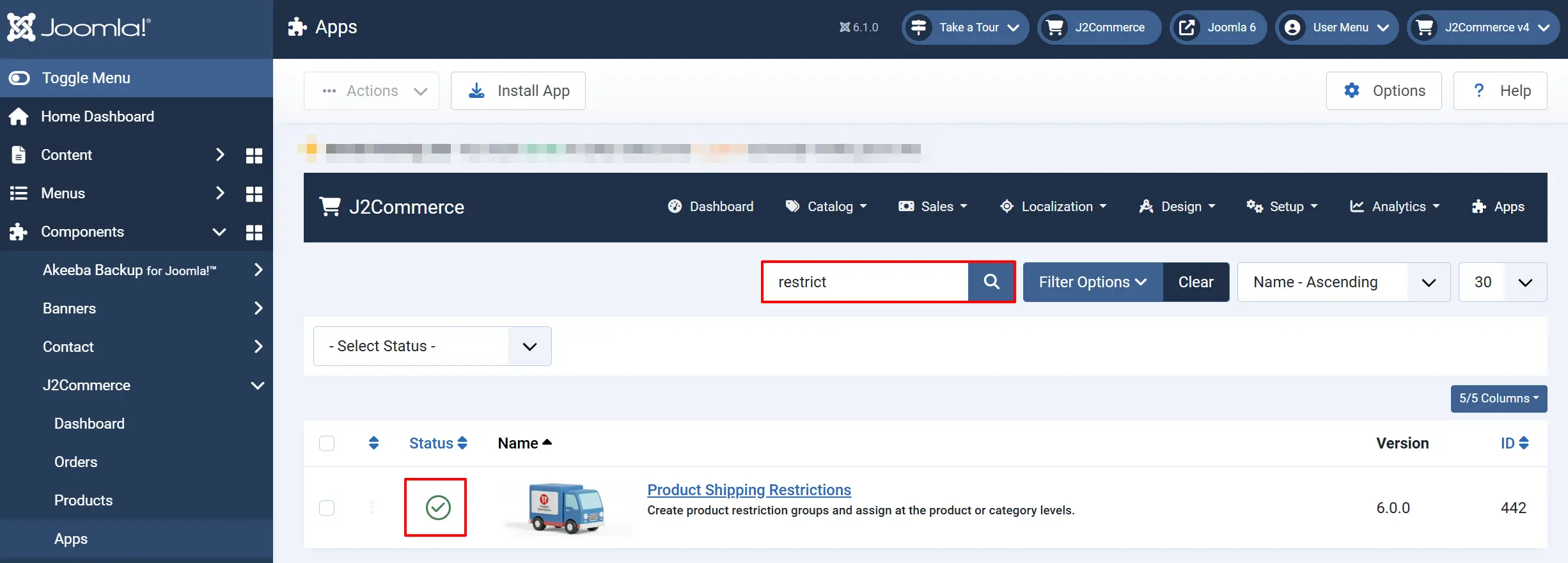Expand the Content submenu arrow
1568x563 pixels.
220,155
